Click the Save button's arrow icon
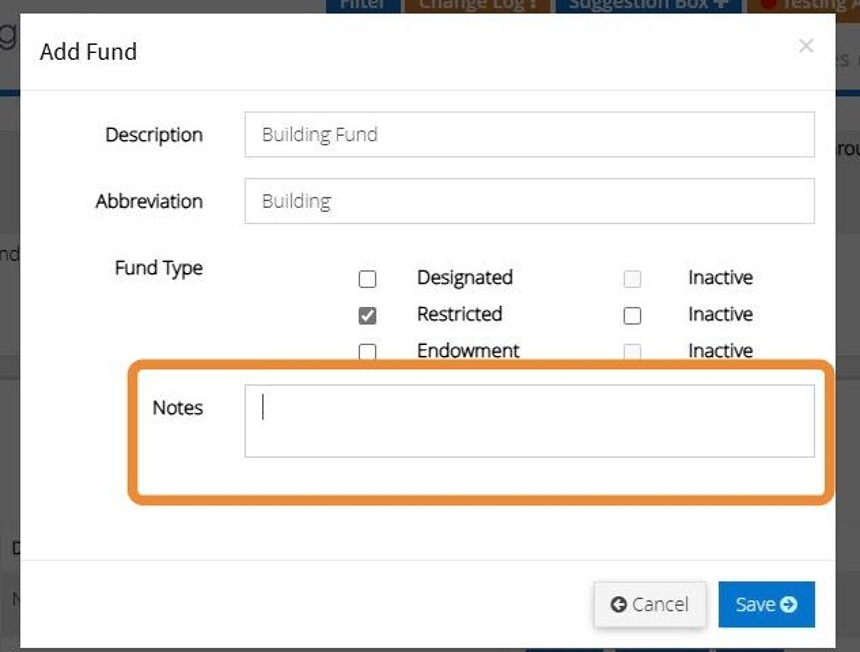The height and width of the screenshot is (652, 860). 789,604
